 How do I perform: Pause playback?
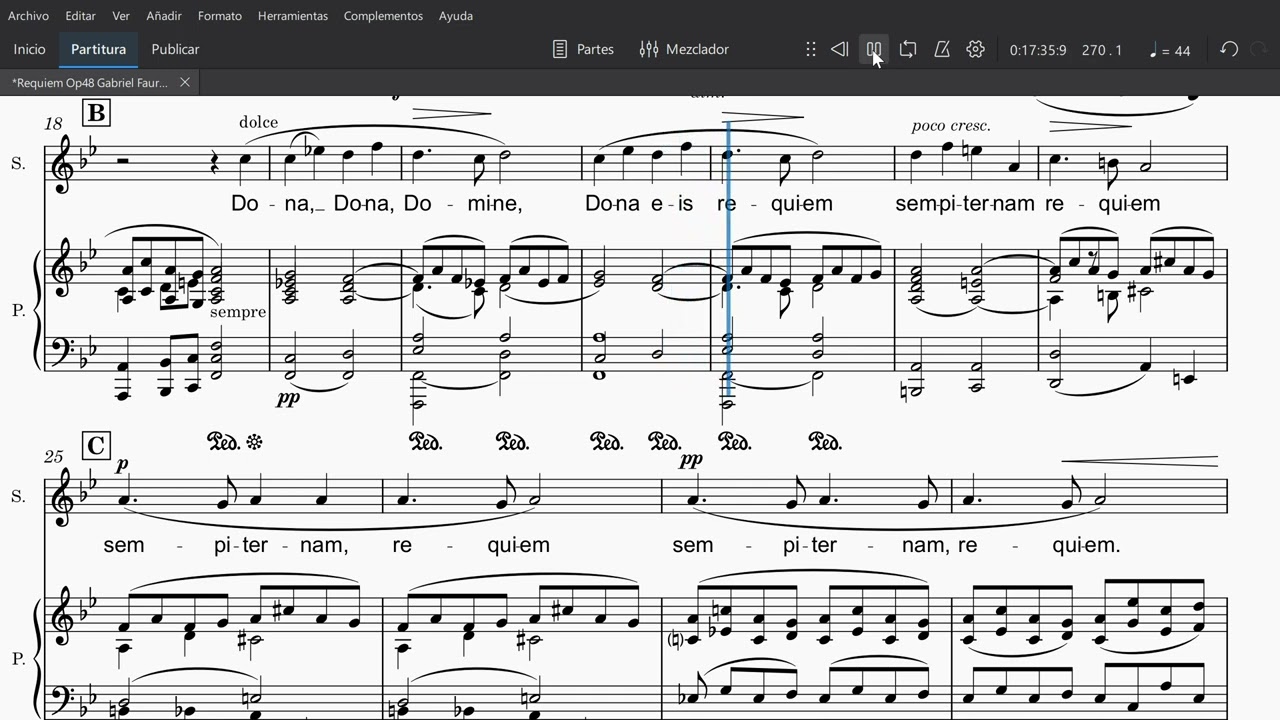(874, 49)
